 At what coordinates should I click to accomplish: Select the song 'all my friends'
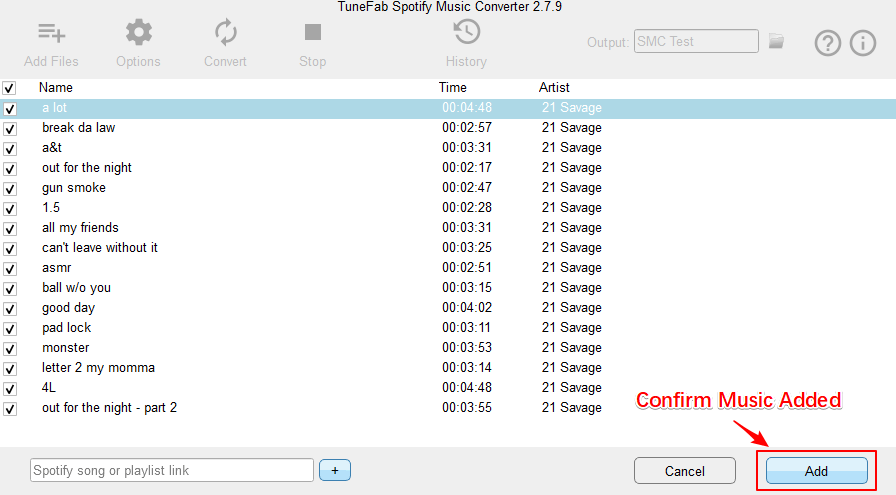[80, 227]
